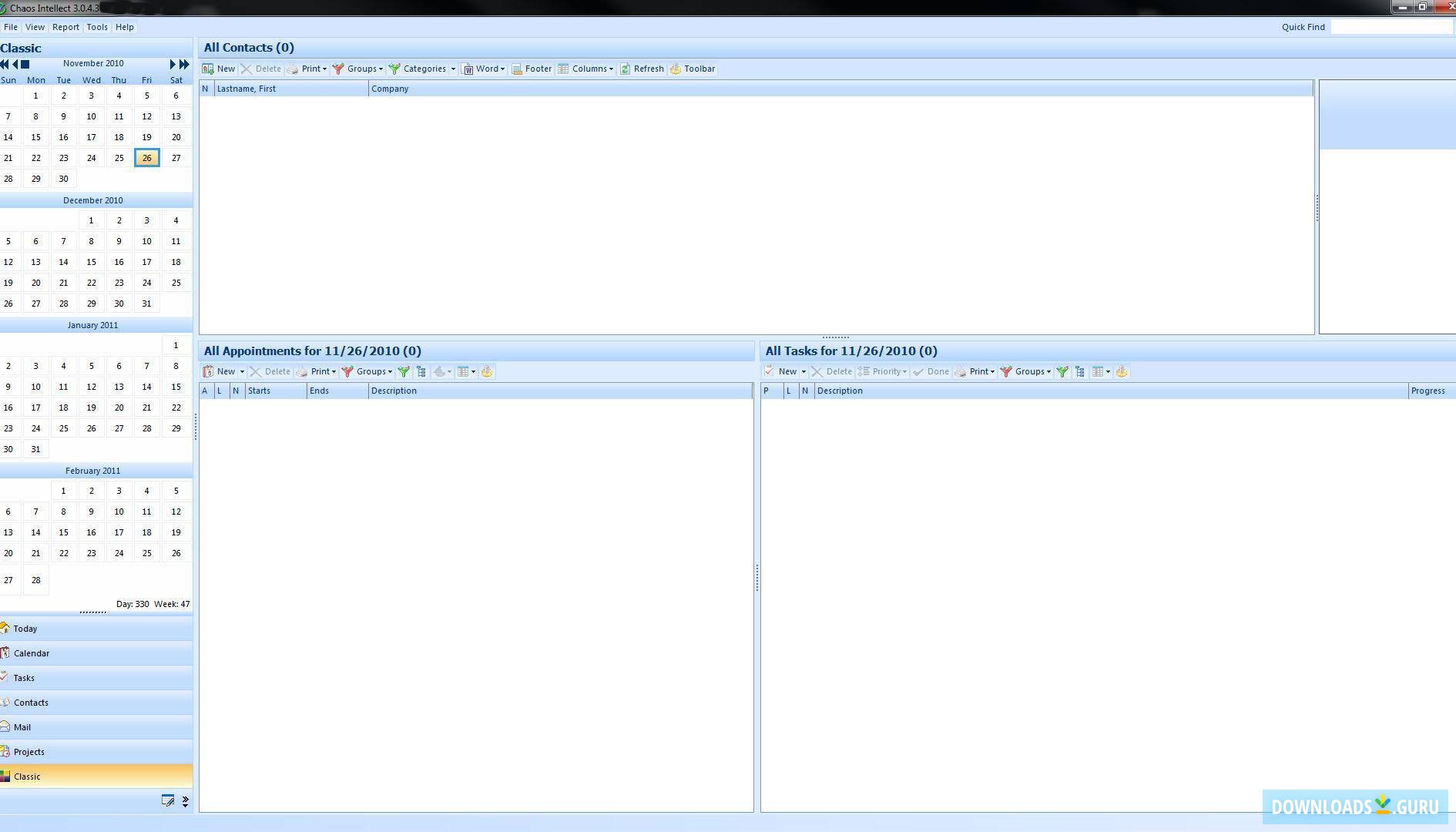The height and width of the screenshot is (832, 1456).
Task: Switch to the Mail view
Action: [x=96, y=727]
